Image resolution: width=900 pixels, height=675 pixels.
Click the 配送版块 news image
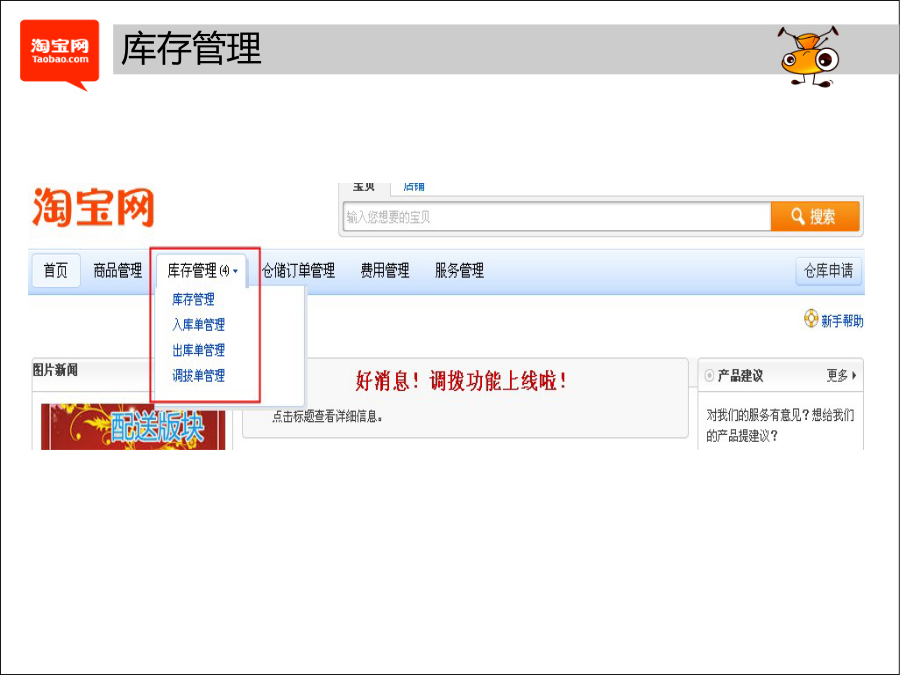133,426
